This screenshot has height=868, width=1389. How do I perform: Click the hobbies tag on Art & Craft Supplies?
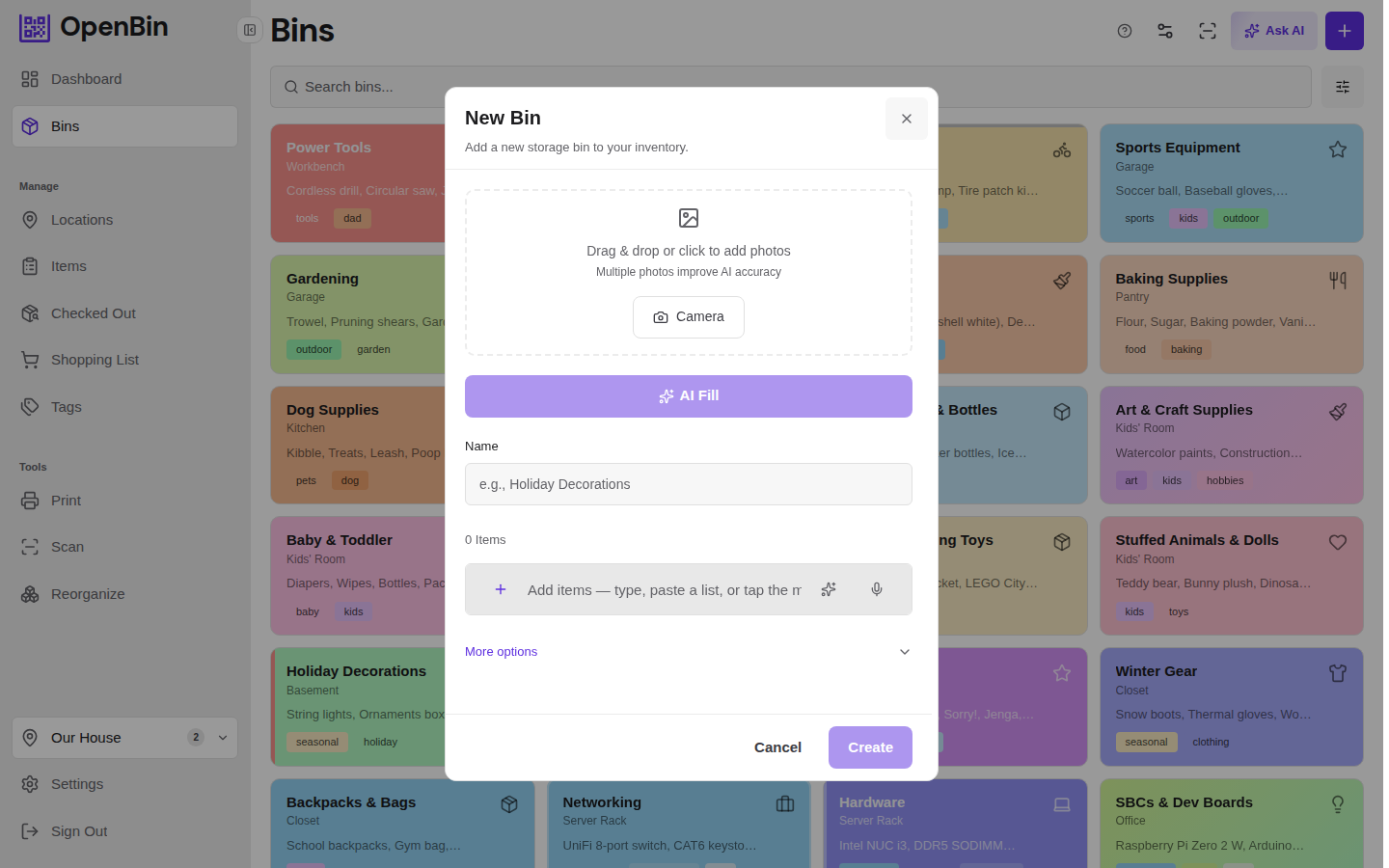[x=1225, y=481]
